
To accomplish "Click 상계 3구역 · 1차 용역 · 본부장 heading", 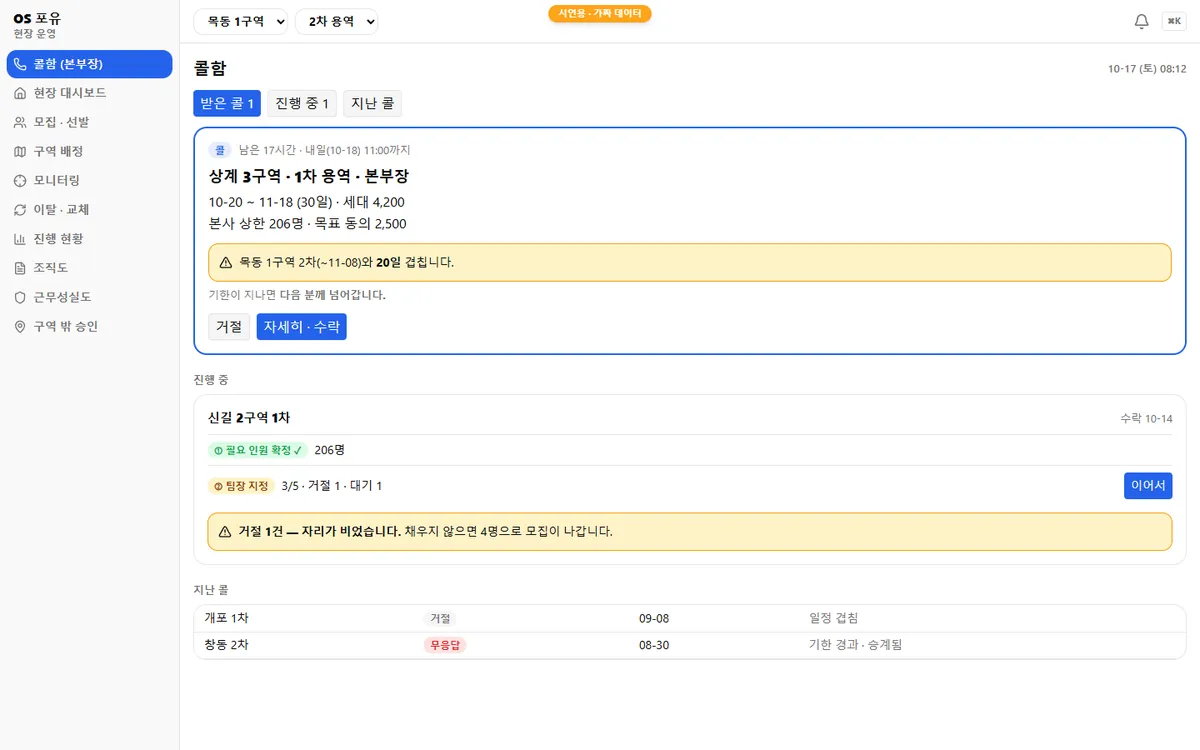I will pyautogui.click(x=309, y=176).
